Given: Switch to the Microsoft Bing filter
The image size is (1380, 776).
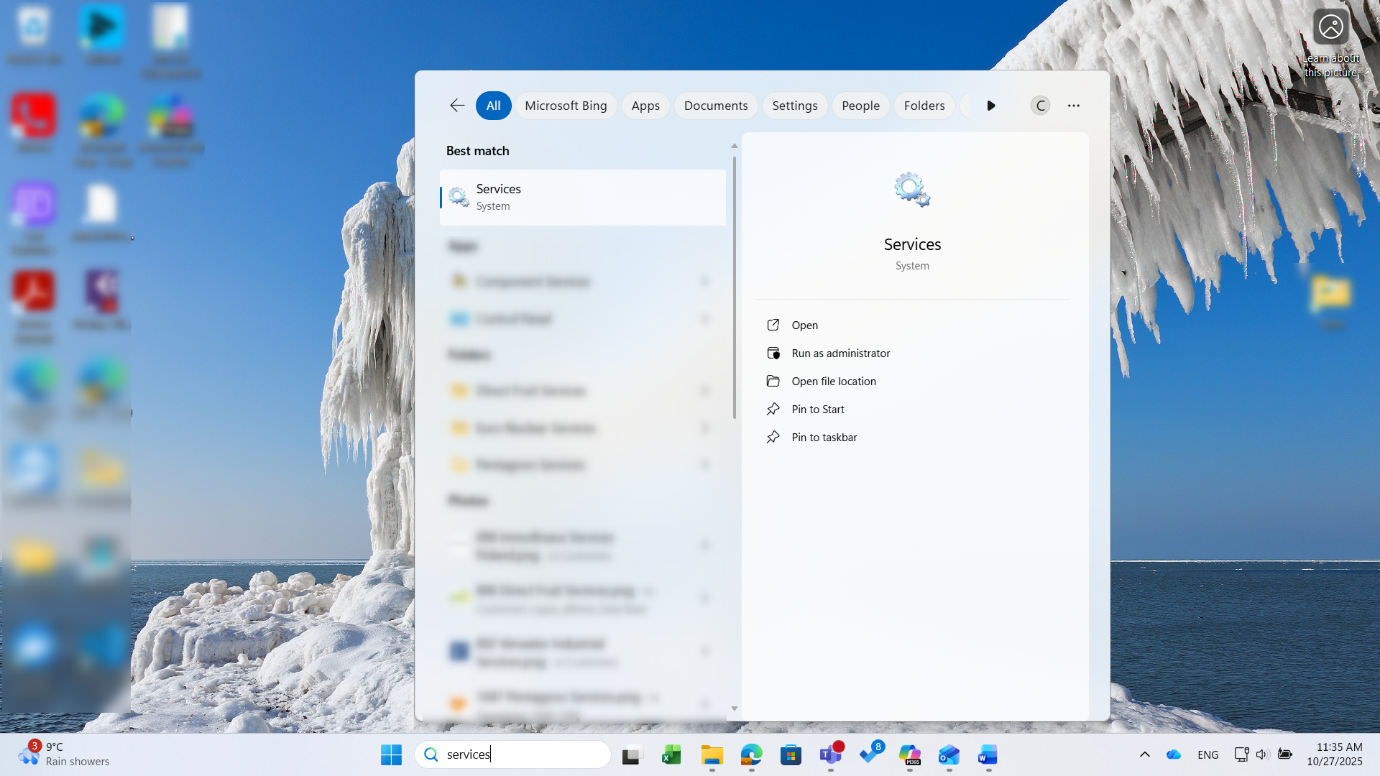Looking at the screenshot, I should tap(566, 105).
